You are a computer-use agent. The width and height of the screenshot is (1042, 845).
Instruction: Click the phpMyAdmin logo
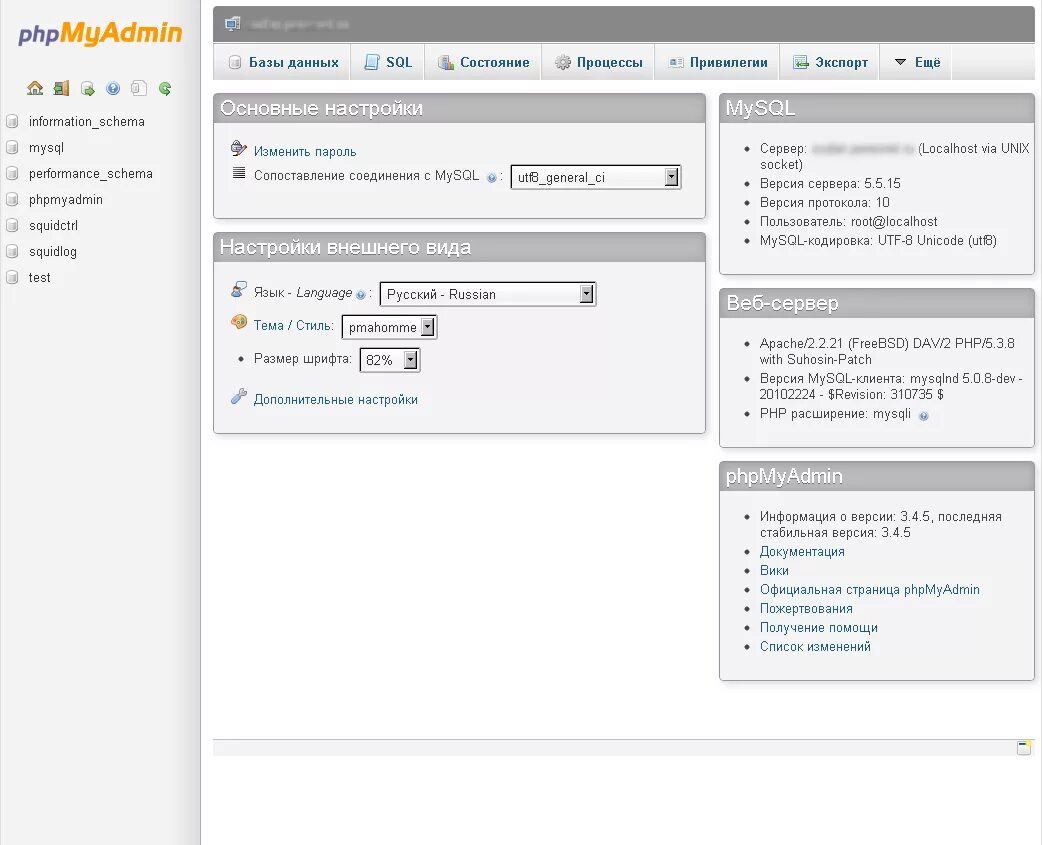pyautogui.click(x=100, y=33)
